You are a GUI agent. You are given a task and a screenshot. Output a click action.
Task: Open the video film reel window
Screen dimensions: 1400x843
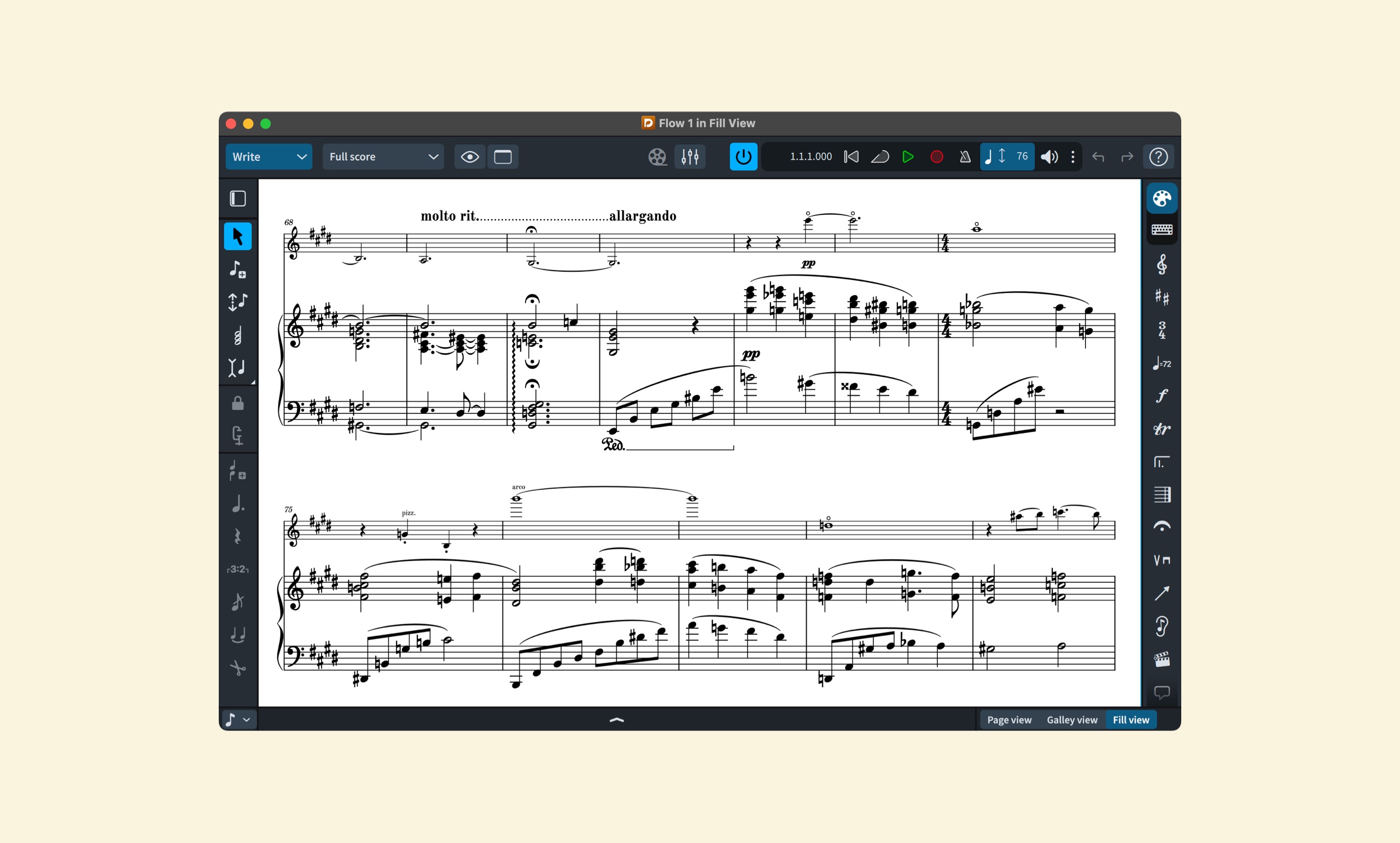pos(657,157)
